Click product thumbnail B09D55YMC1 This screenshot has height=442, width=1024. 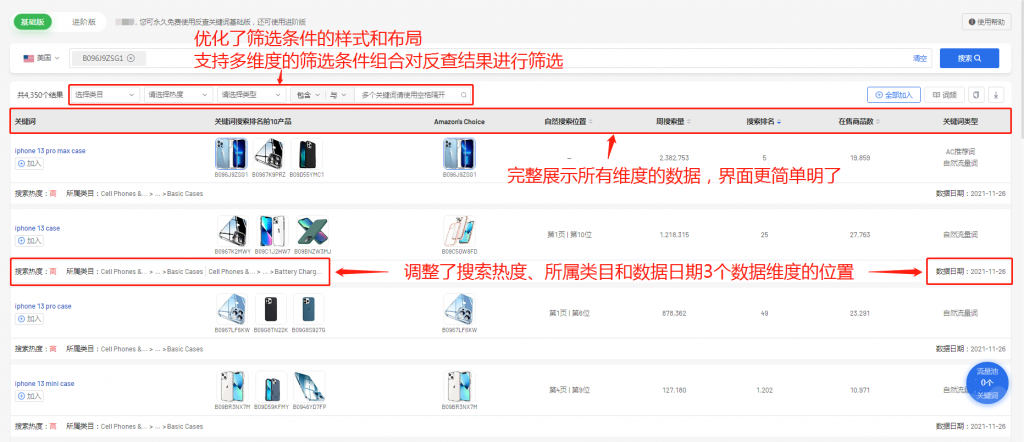point(307,154)
